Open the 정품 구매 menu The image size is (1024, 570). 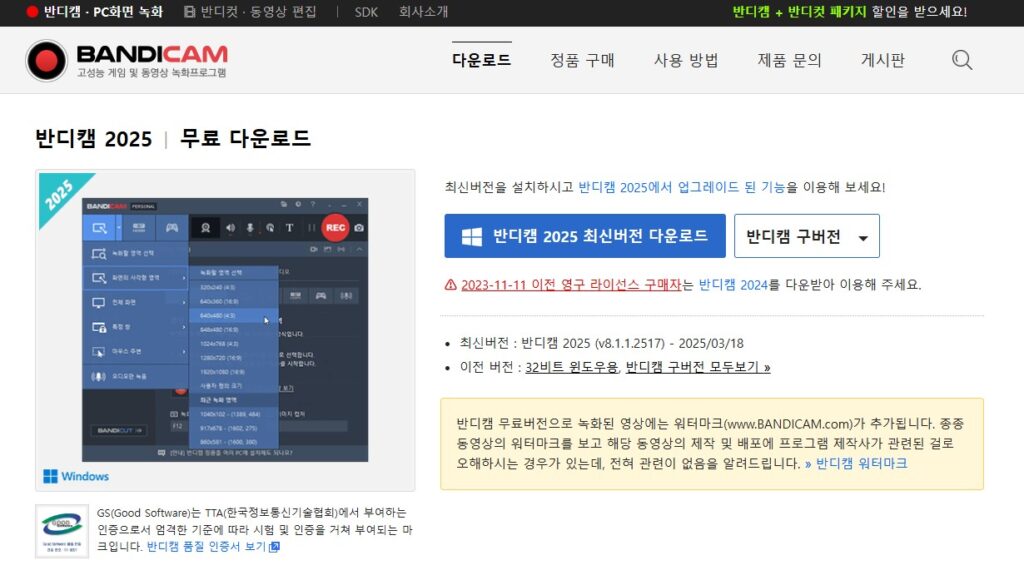point(582,60)
